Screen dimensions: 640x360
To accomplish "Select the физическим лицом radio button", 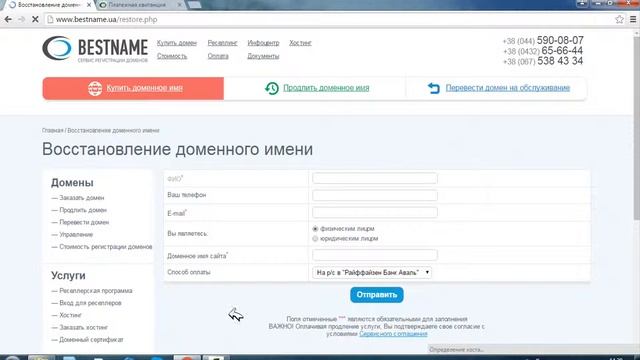I will coord(315,229).
